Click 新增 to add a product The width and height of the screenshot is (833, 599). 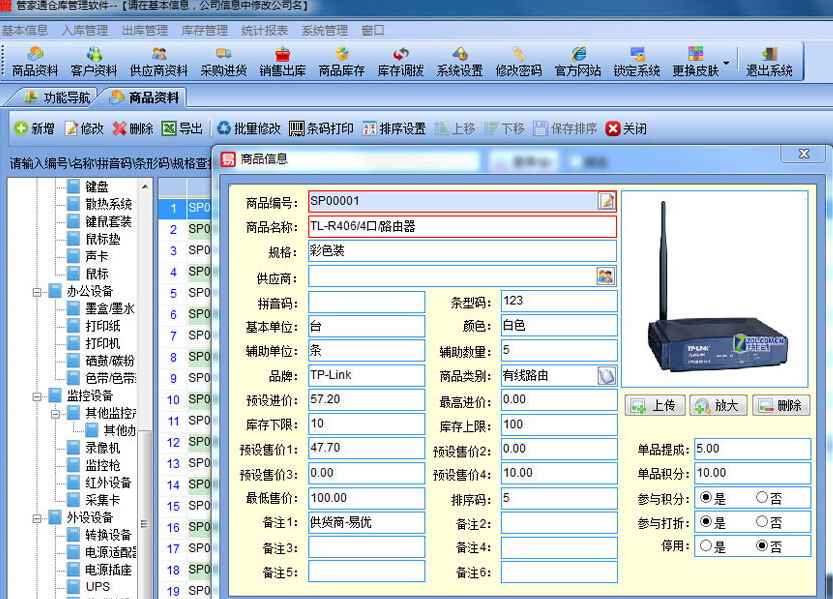coord(35,129)
